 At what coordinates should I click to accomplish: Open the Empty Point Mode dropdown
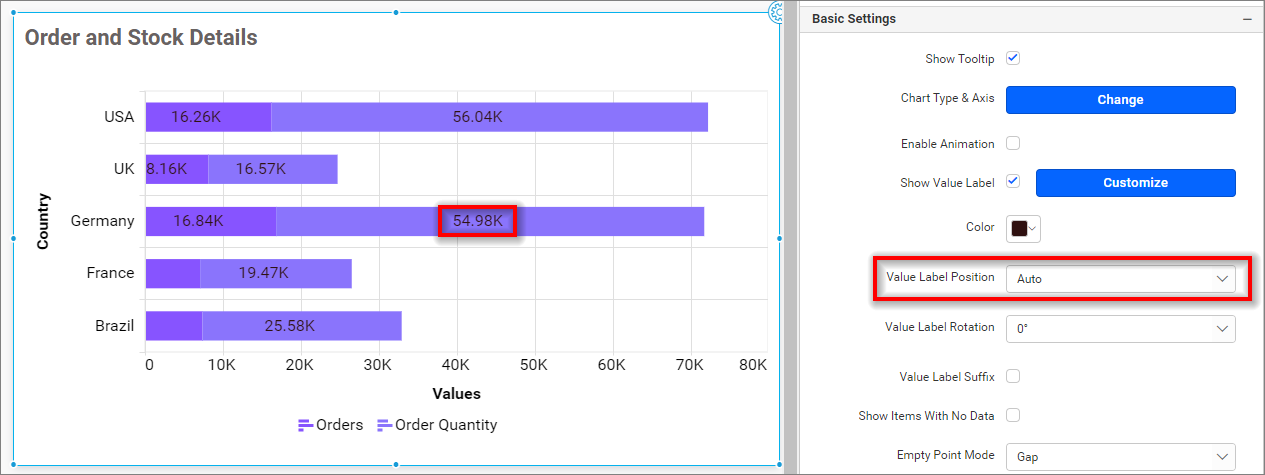(1120, 456)
